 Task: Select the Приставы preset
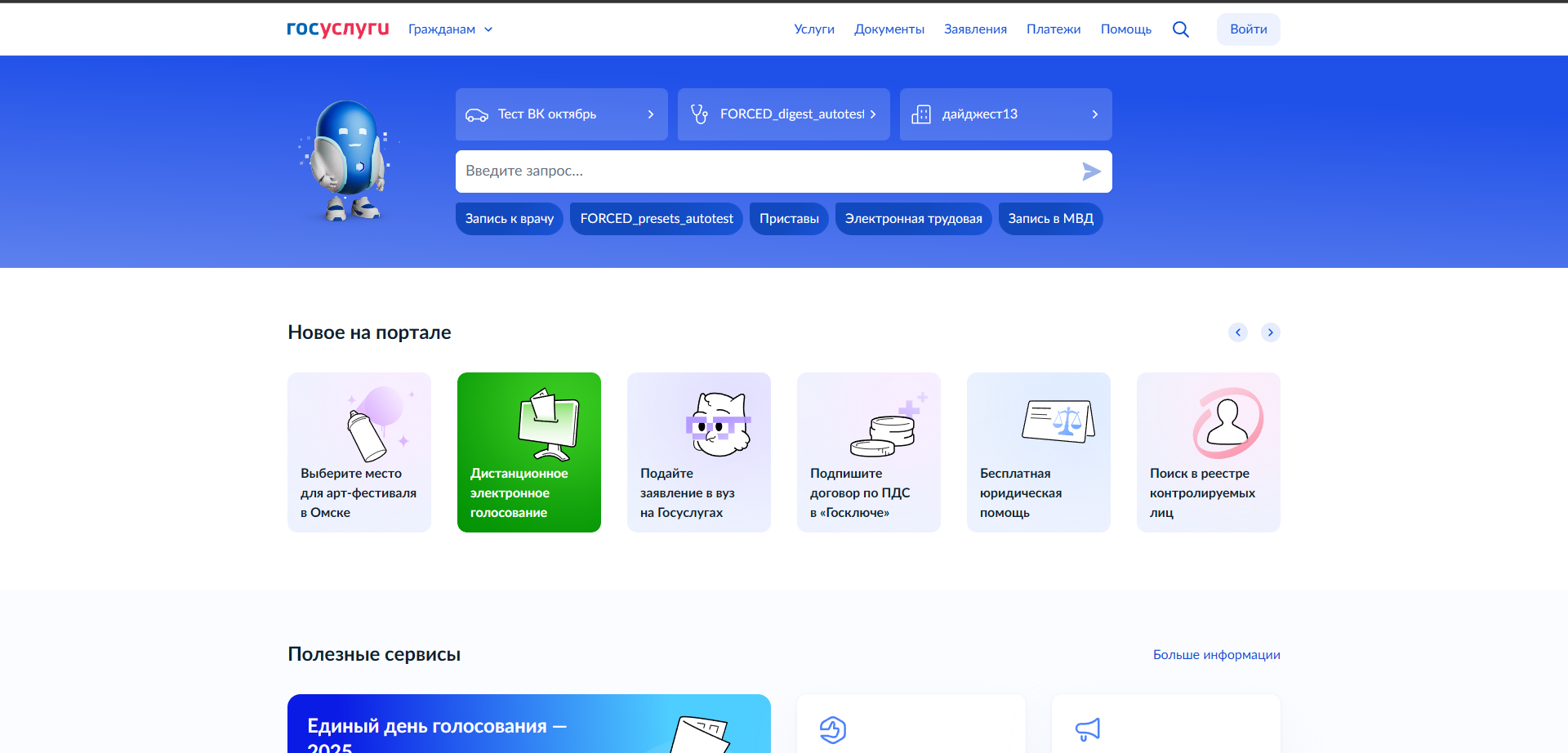[x=789, y=219]
